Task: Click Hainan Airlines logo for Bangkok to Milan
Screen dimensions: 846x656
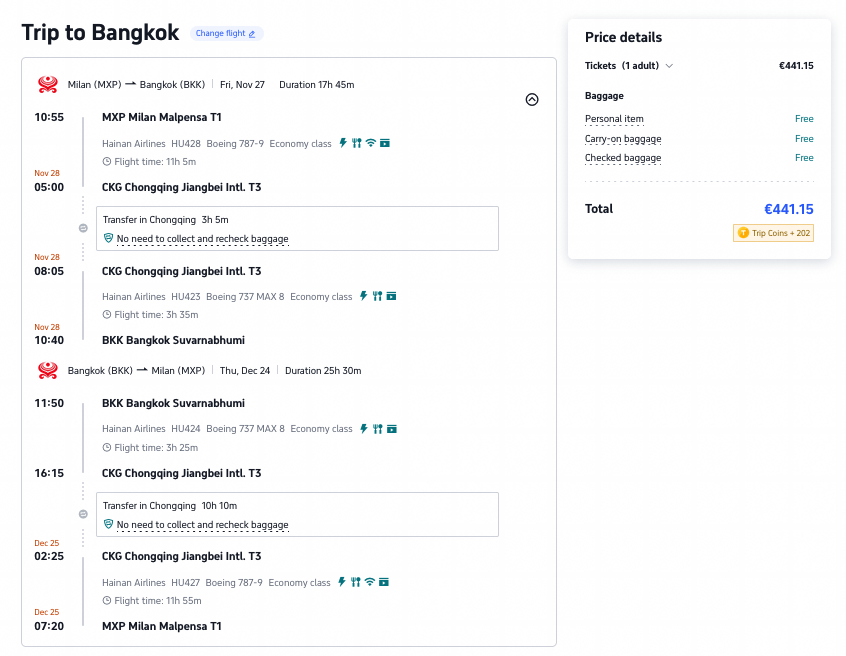Action: pyautogui.click(x=47, y=371)
